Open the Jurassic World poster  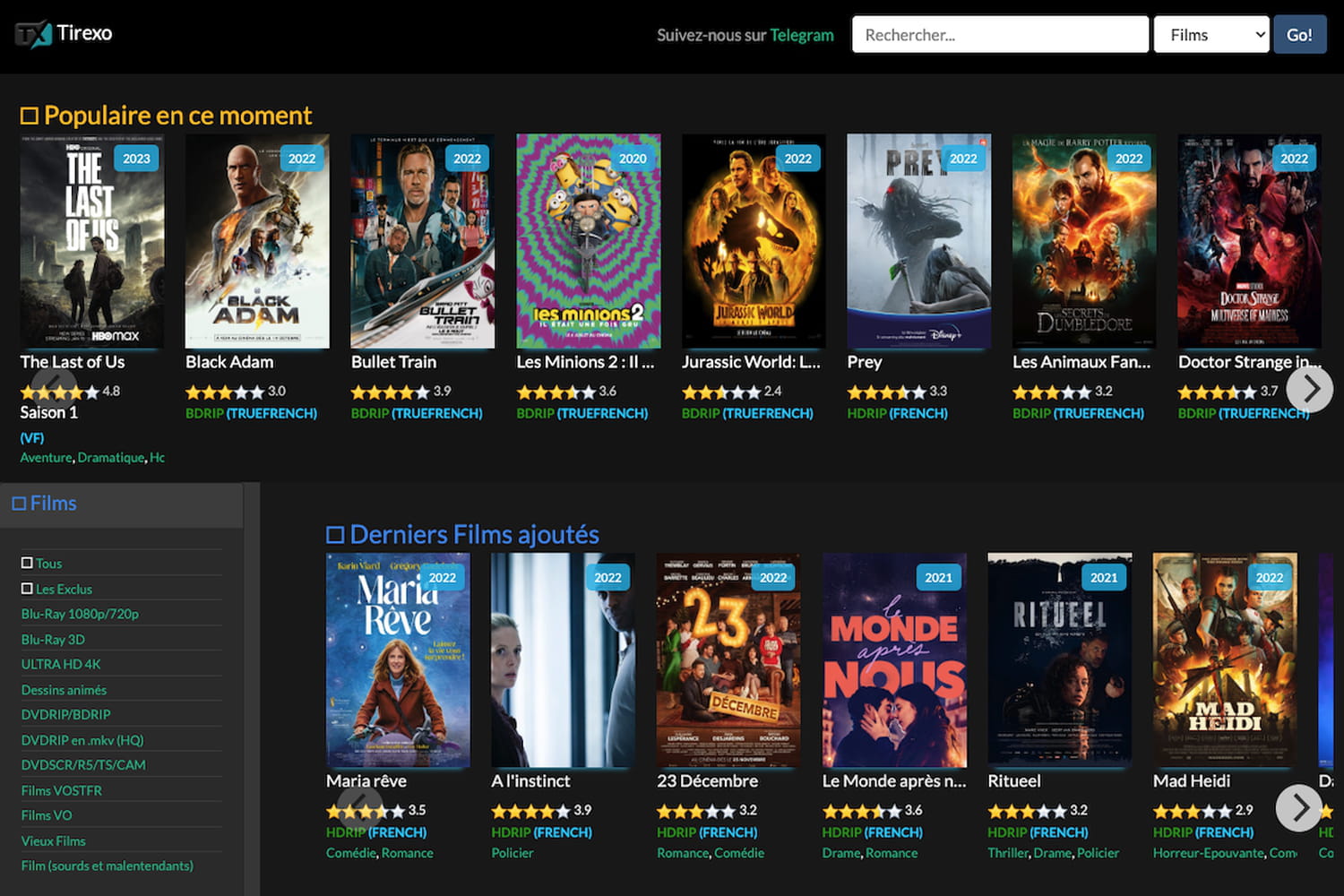click(754, 241)
